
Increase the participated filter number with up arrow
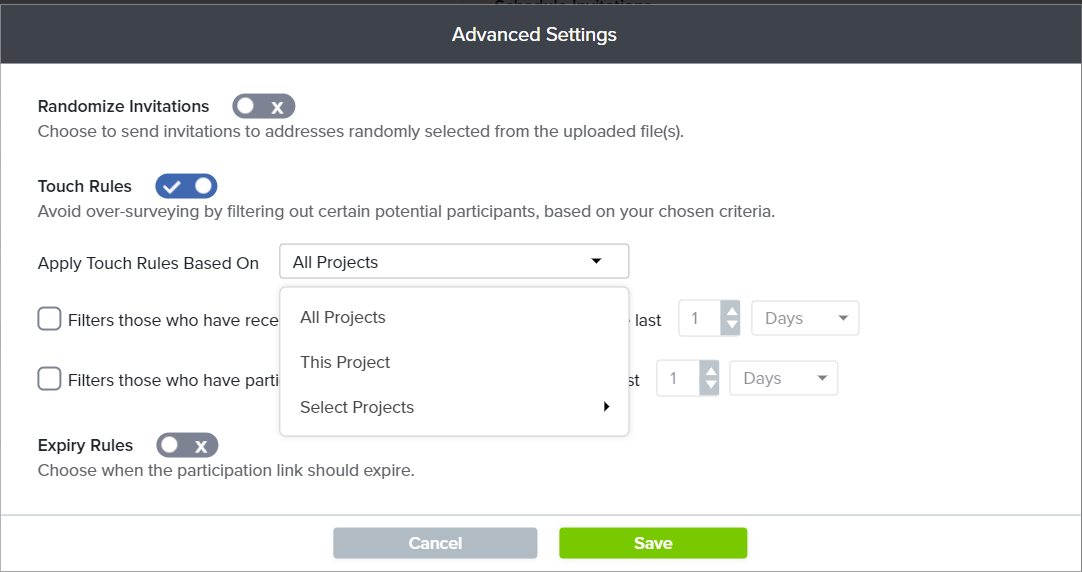(x=710, y=371)
